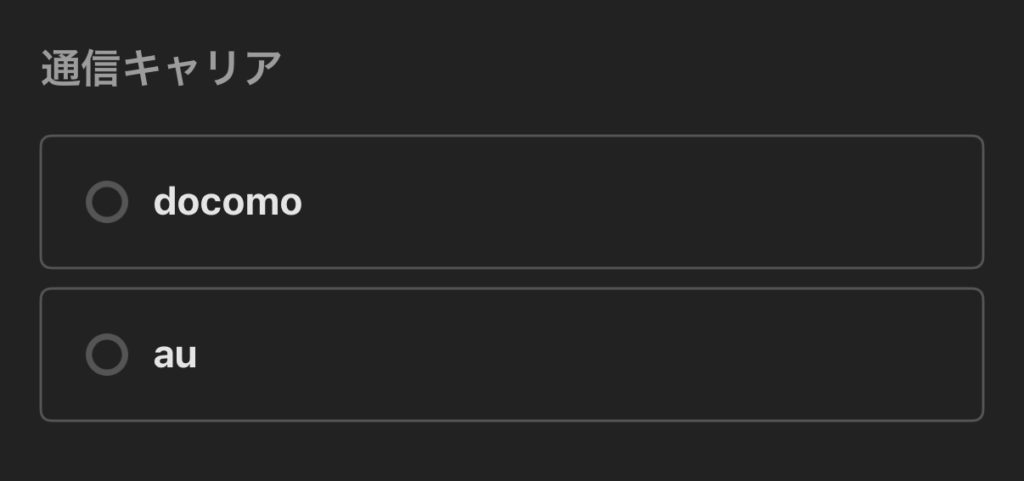
Task: Click the docomo label text
Action: coord(227,202)
